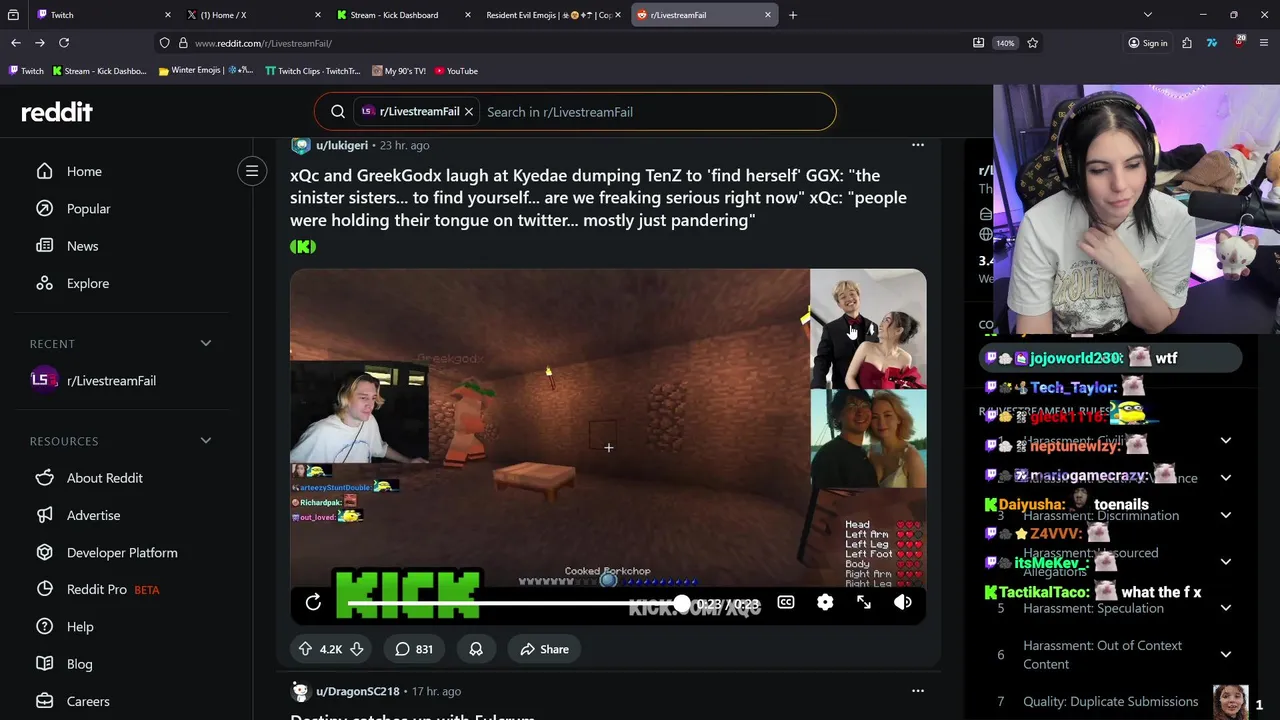Viewport: 1280px width, 720px height.
Task: Switch the video to fullscreen
Action: pyautogui.click(x=864, y=602)
